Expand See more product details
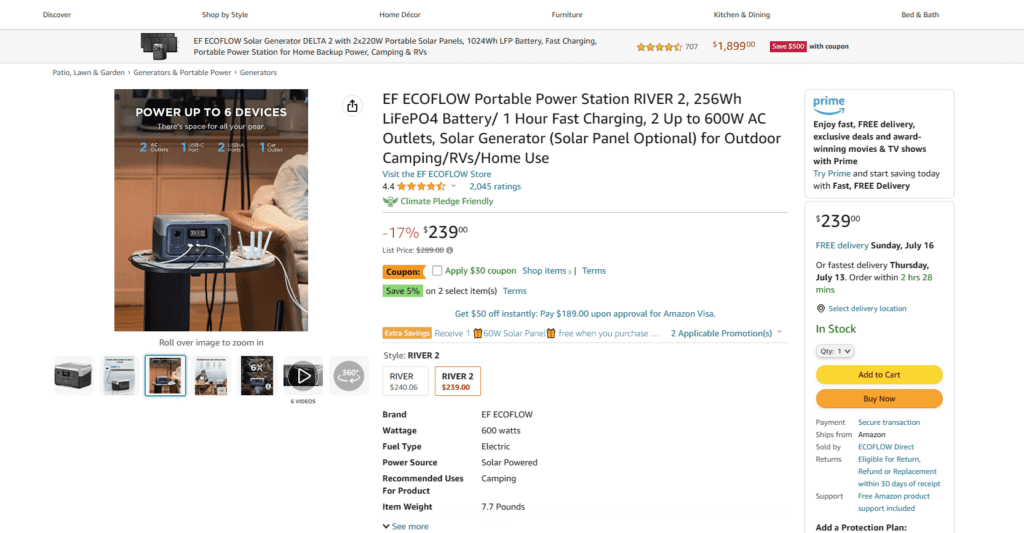1024x533 pixels. tap(405, 526)
